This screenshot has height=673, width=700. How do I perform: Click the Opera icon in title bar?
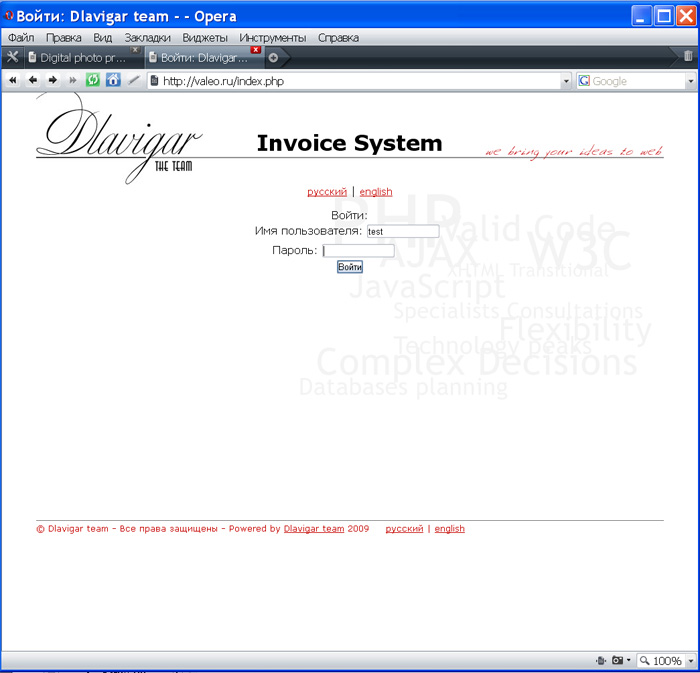[8, 16]
